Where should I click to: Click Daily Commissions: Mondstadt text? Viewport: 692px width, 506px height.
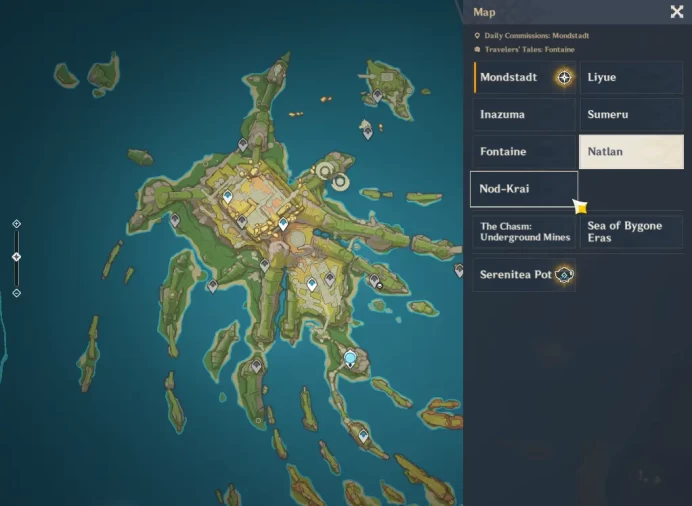click(537, 36)
